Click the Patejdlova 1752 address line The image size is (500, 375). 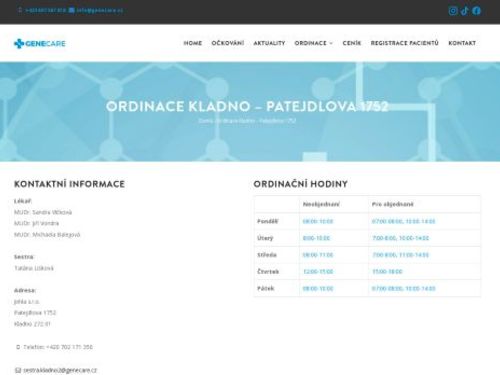[x=35, y=313]
